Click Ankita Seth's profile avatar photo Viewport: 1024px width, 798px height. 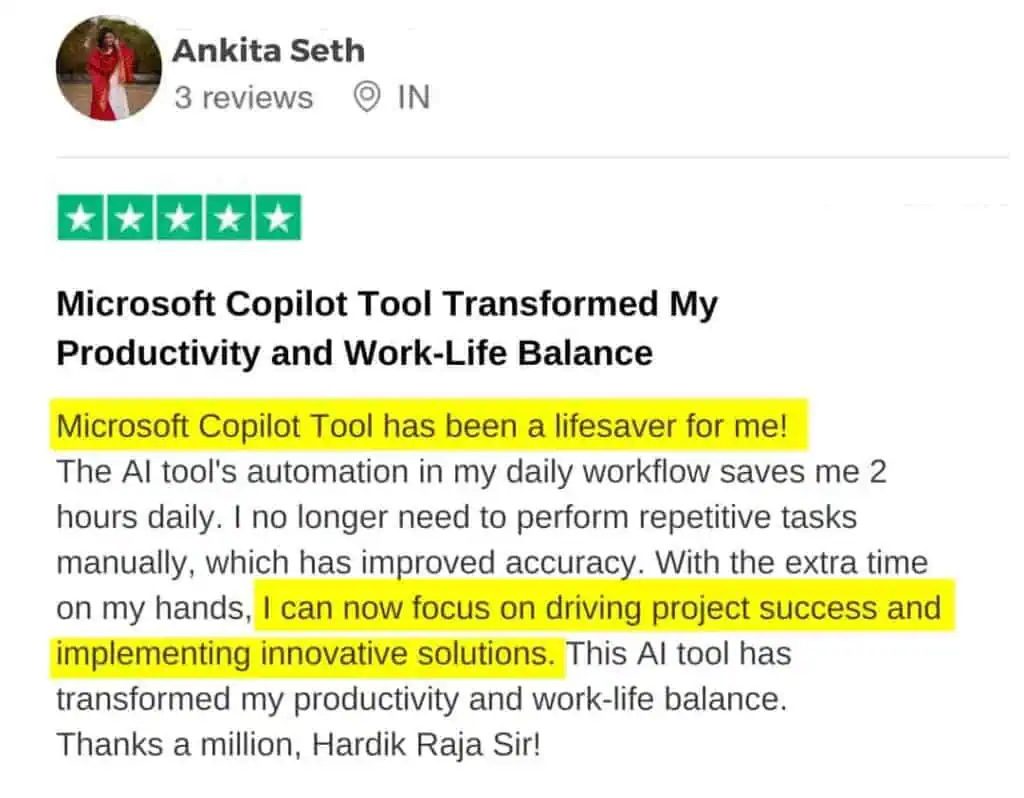pyautogui.click(x=108, y=70)
